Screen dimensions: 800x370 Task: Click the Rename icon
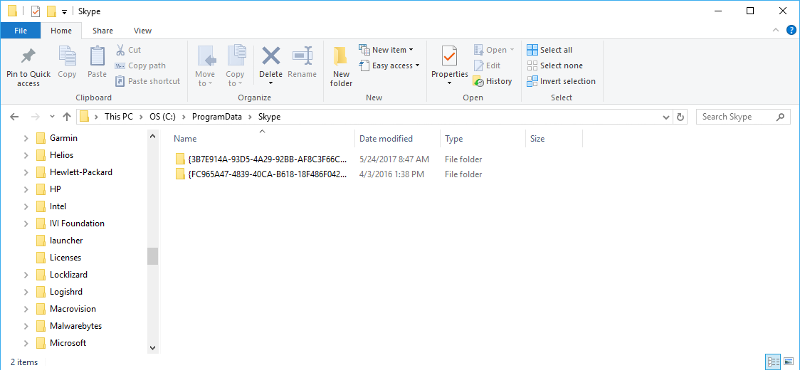pyautogui.click(x=302, y=56)
